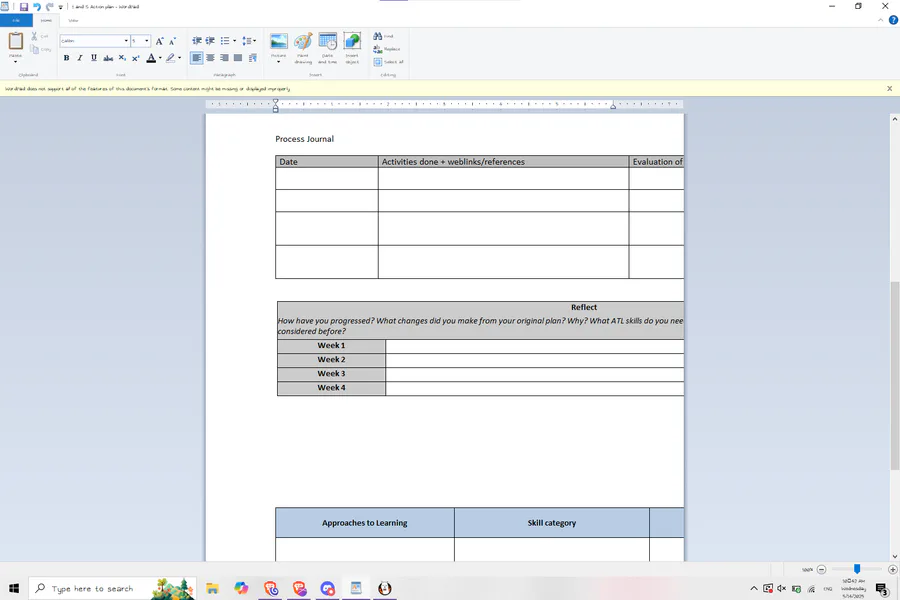Open Copilot from the taskbar
900x600 pixels.
pyautogui.click(x=241, y=589)
